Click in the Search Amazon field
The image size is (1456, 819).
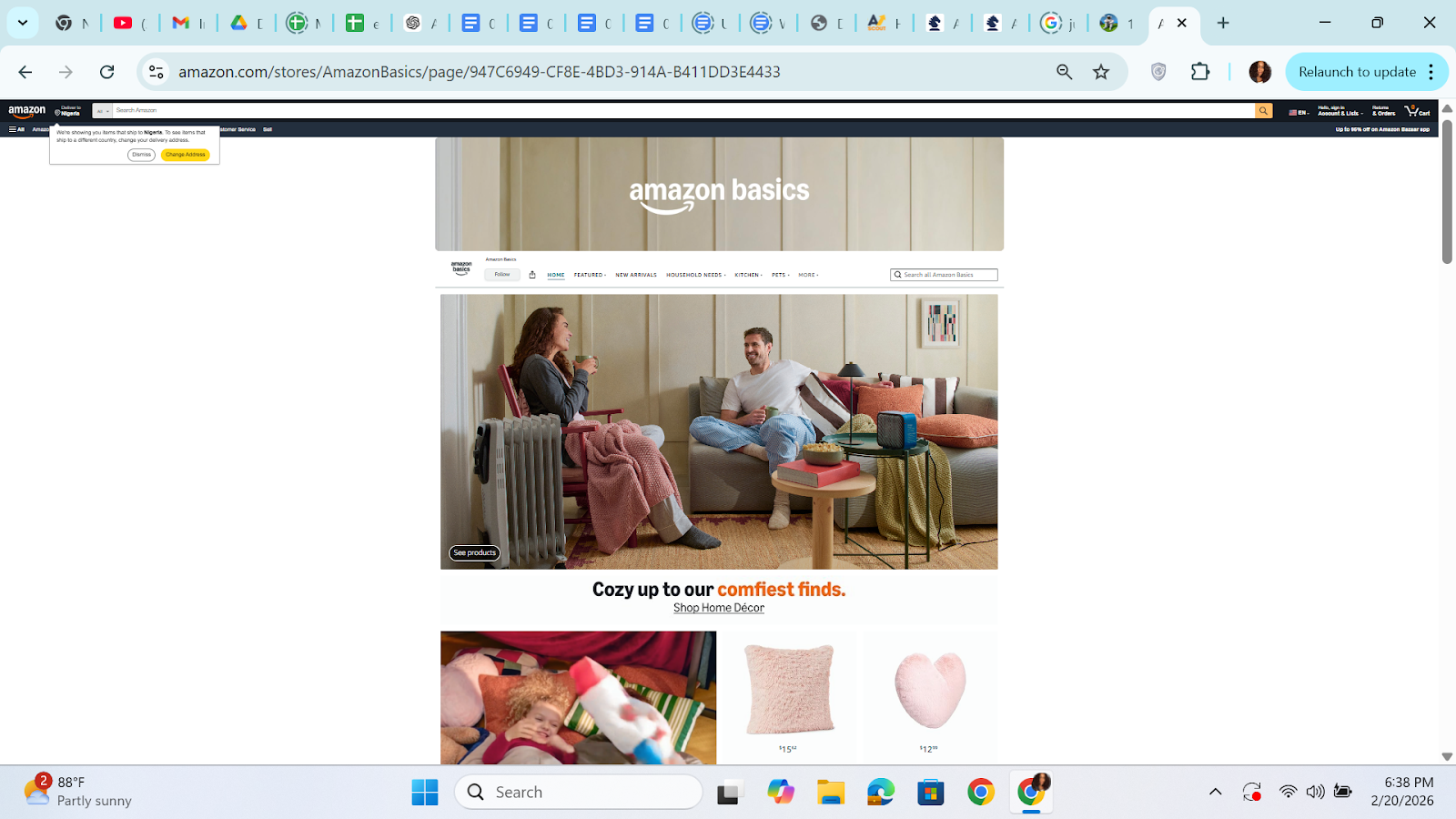pos(682,110)
